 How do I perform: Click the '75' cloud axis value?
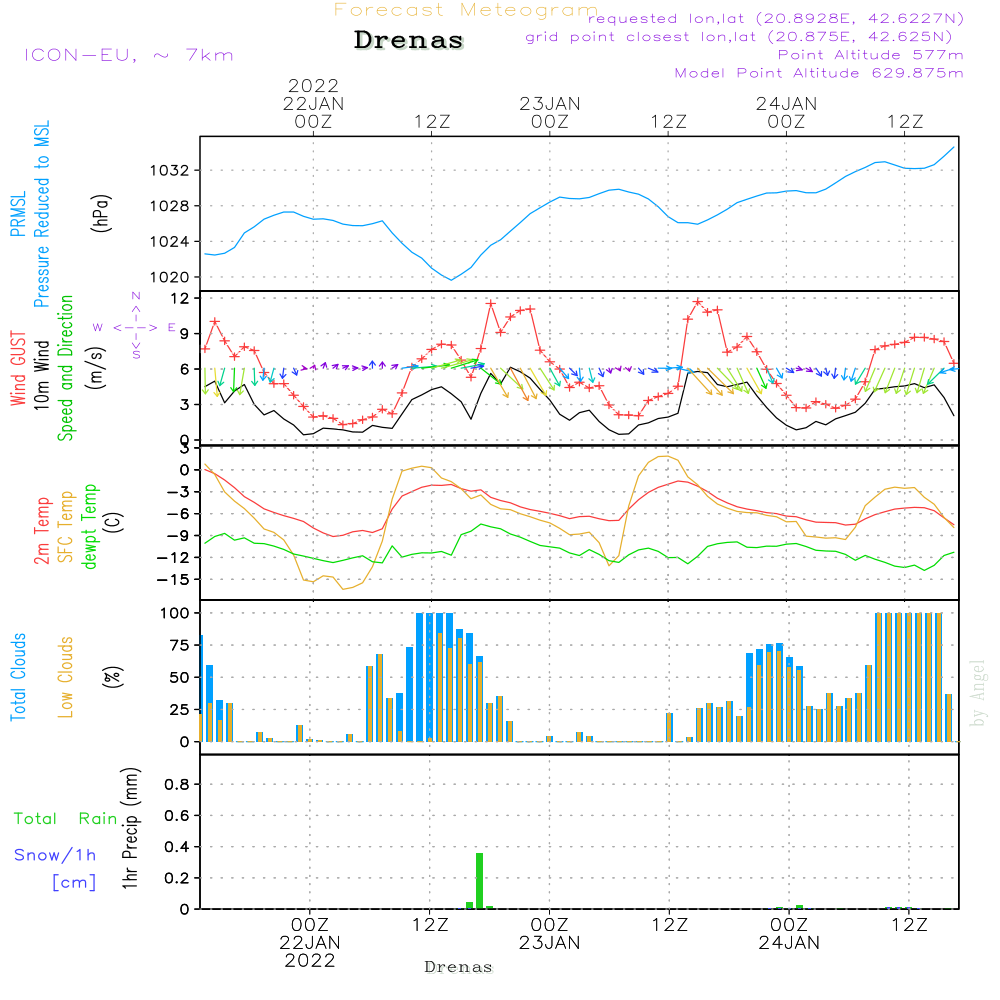click(x=180, y=645)
